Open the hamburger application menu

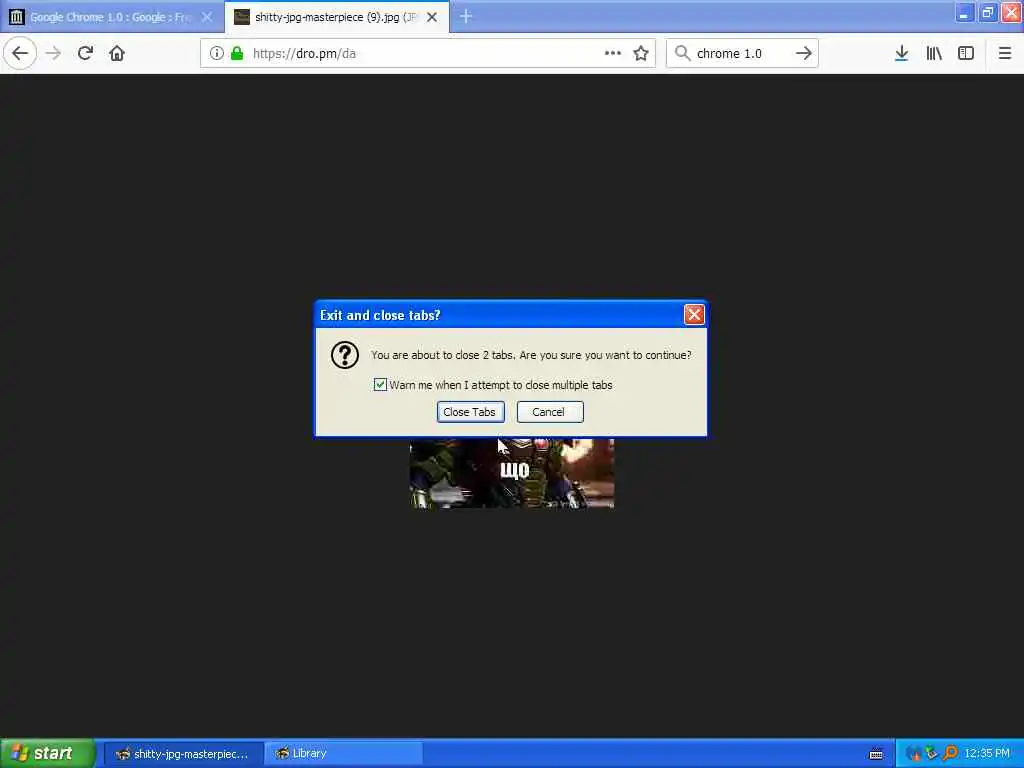1005,53
